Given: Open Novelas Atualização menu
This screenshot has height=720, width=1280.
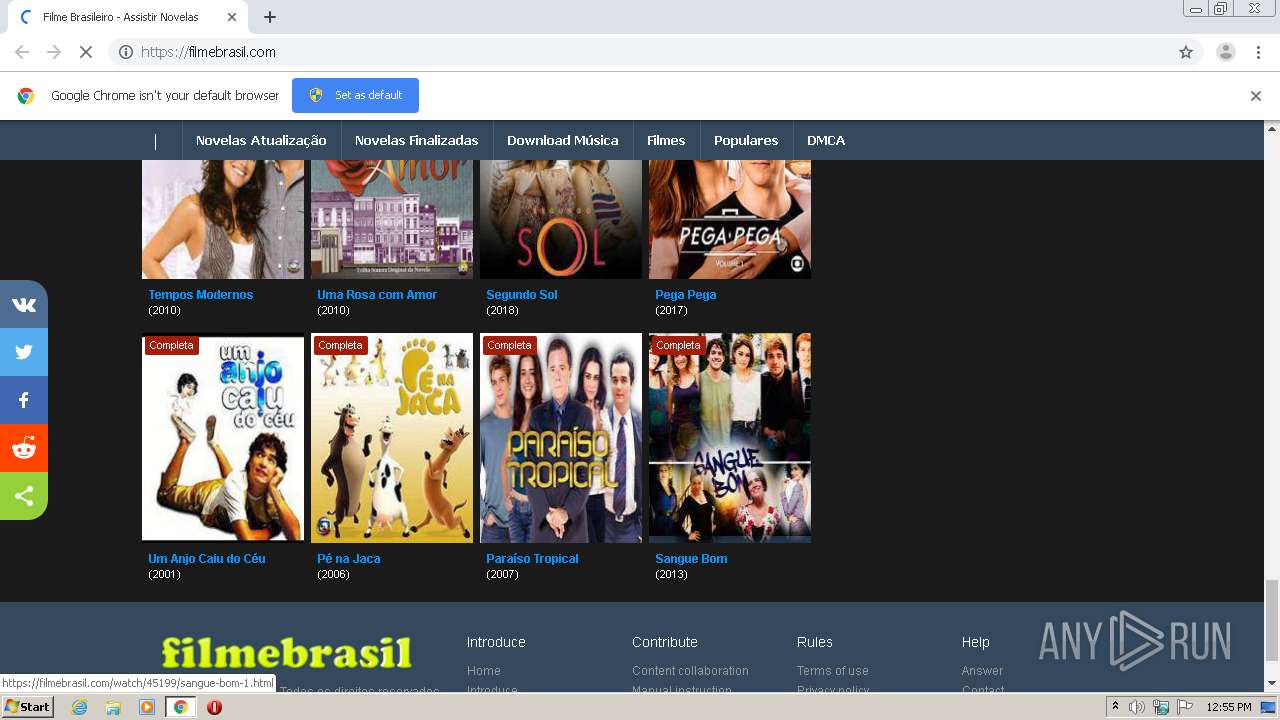Looking at the screenshot, I should (261, 140).
